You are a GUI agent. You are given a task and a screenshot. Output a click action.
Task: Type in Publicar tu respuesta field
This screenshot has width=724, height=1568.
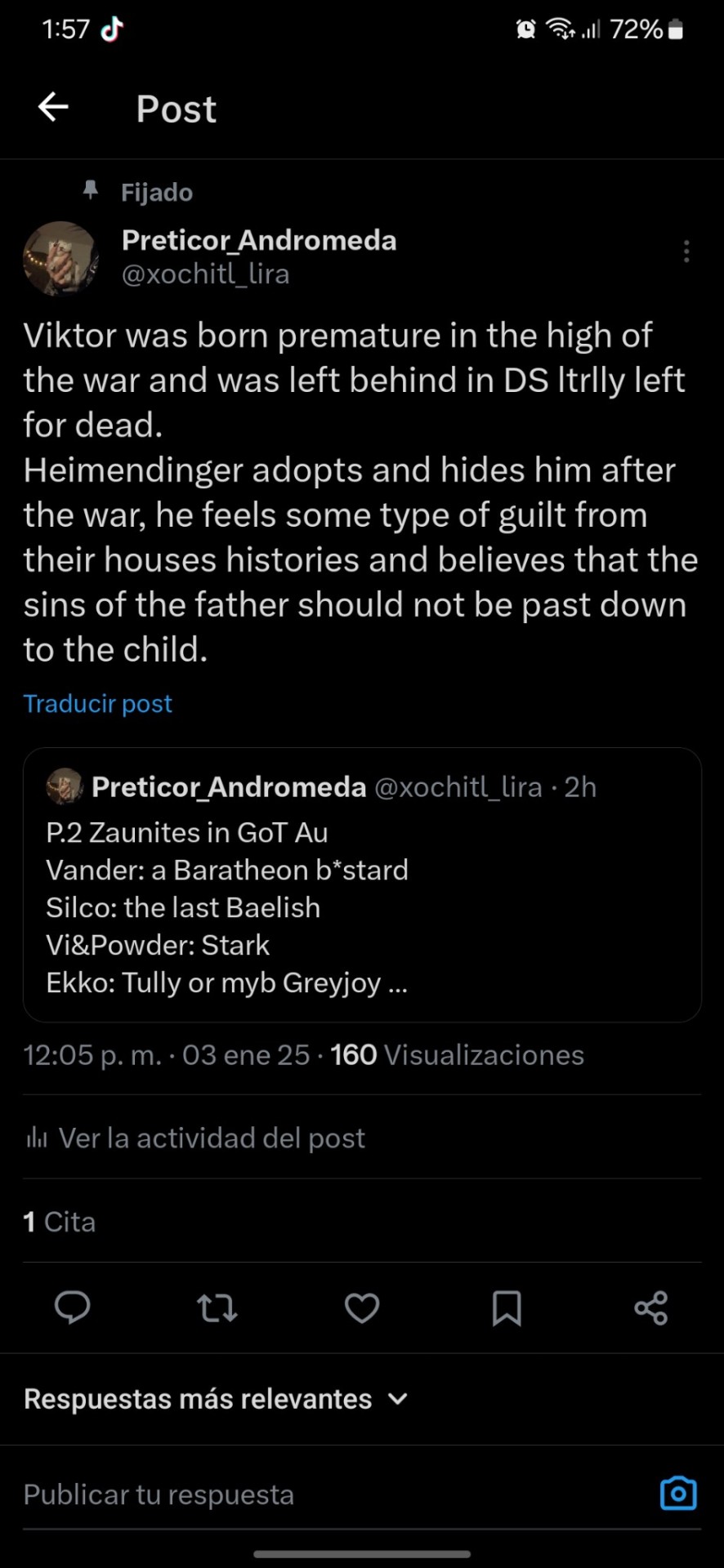pos(327,1494)
